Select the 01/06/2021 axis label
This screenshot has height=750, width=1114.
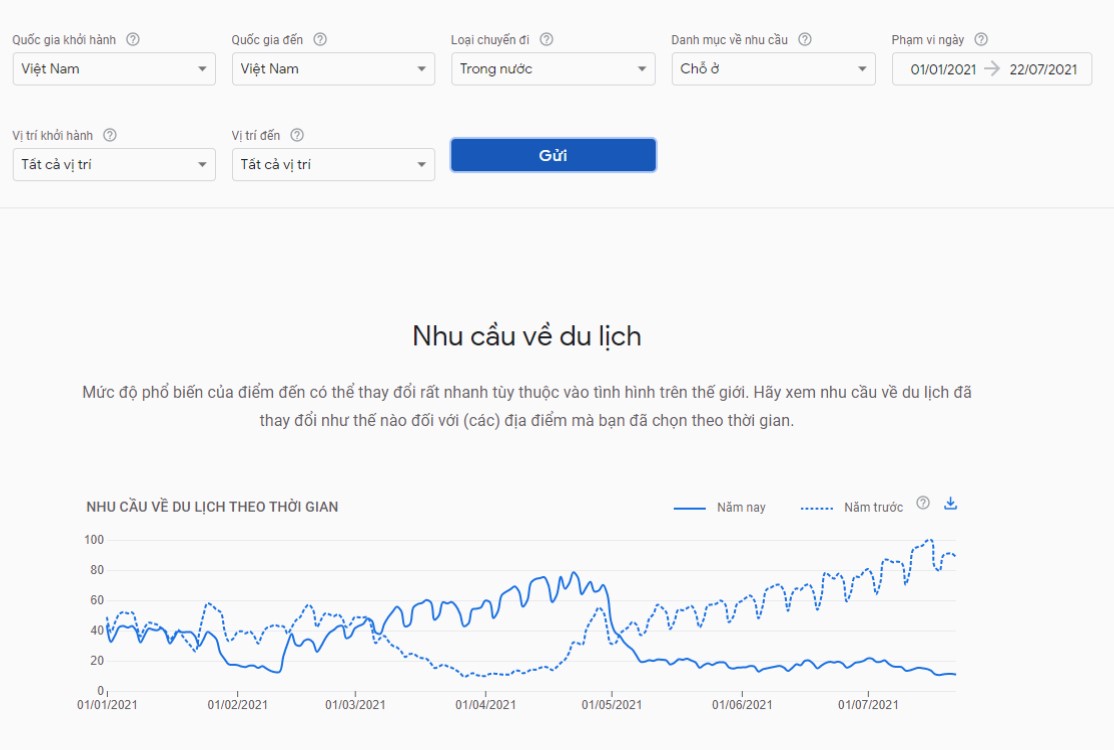click(x=742, y=705)
